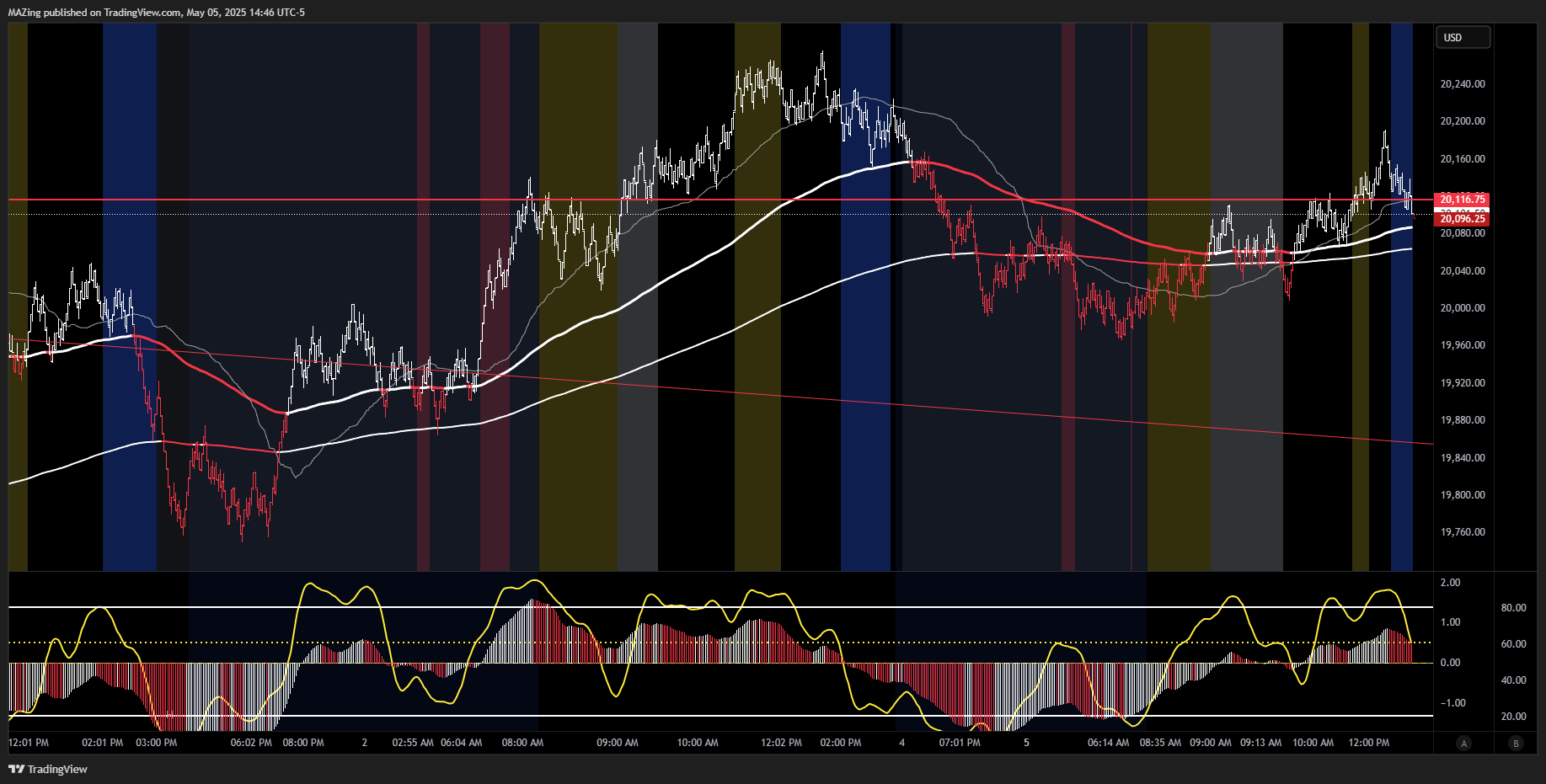
Task: Click the 19,960.00 price scale value
Action: 1463,345
